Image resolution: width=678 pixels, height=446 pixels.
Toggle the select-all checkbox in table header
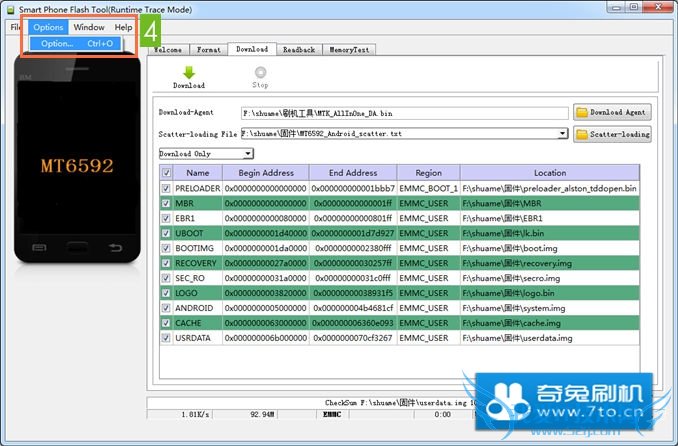tap(166, 172)
